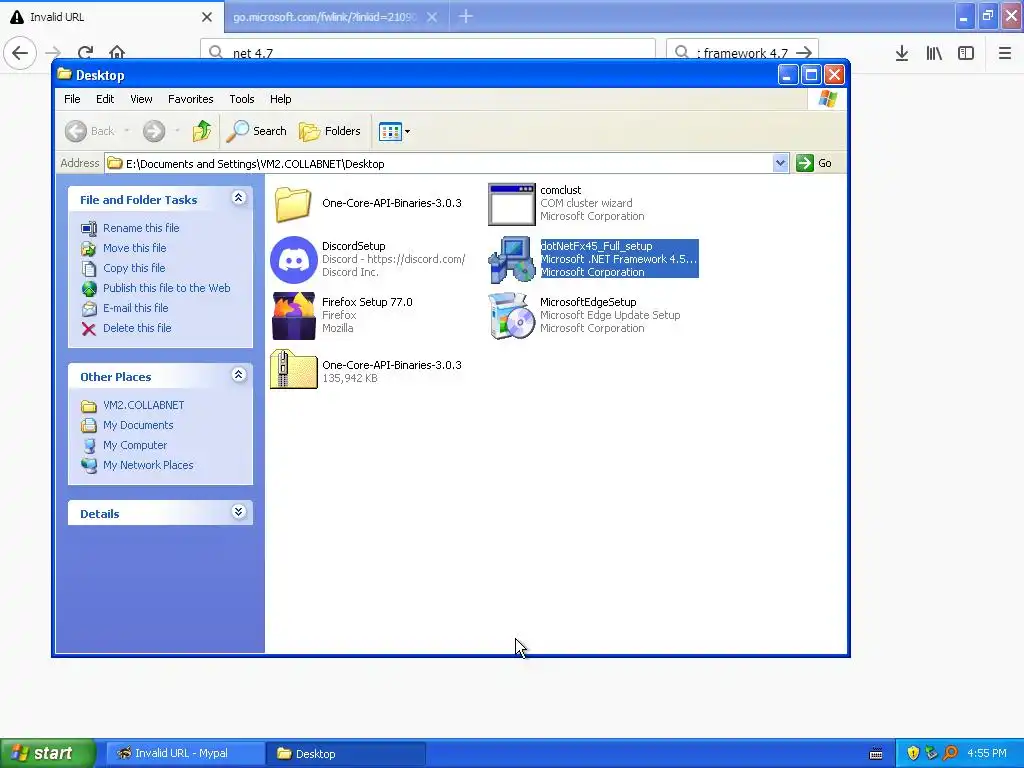Viewport: 1024px width, 768px height.
Task: Click Rename this file link
Action: click(141, 228)
